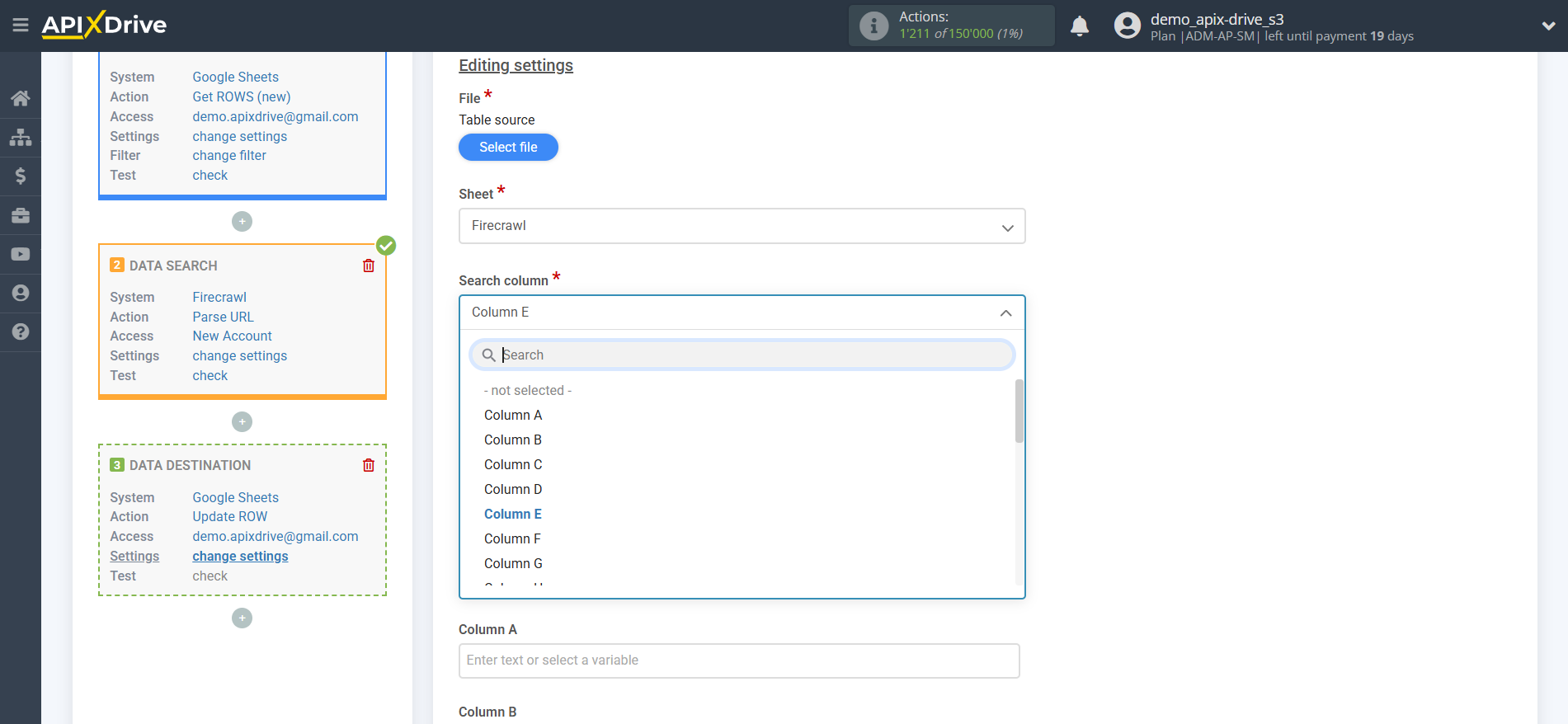Expand the account menu chevron
This screenshot has height=724, width=1568.
[x=1548, y=26]
